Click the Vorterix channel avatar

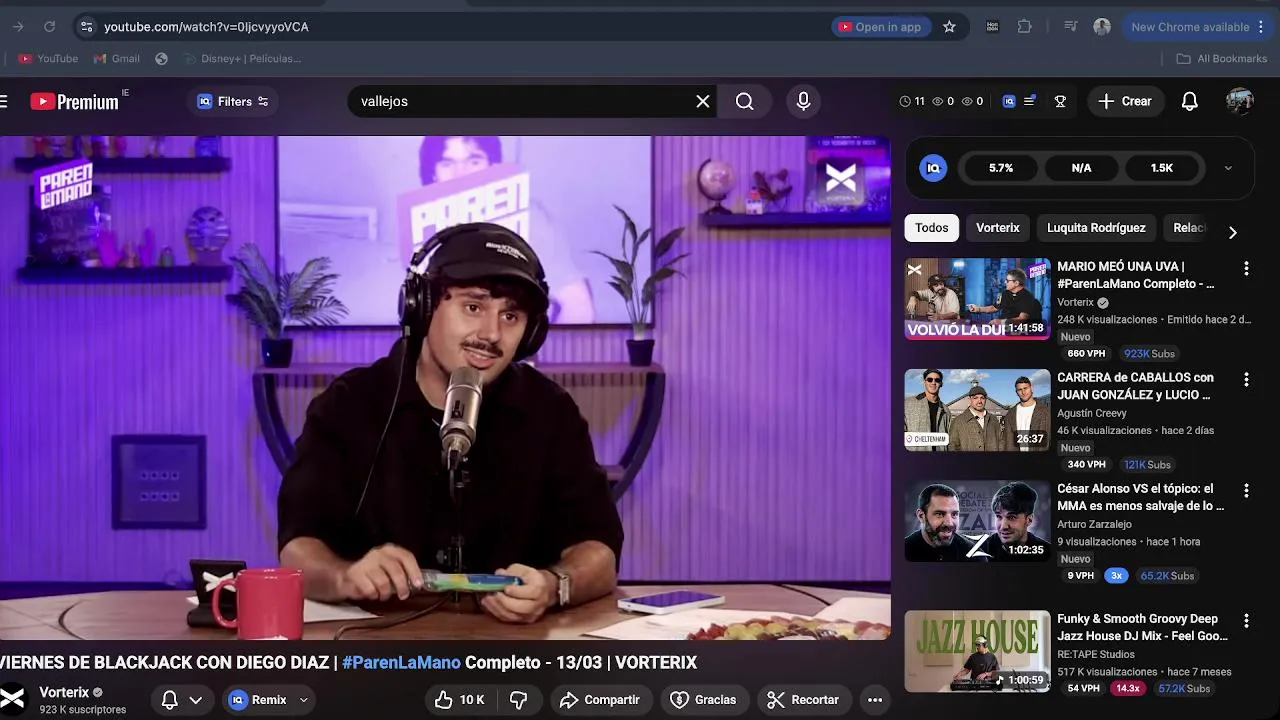point(12,699)
